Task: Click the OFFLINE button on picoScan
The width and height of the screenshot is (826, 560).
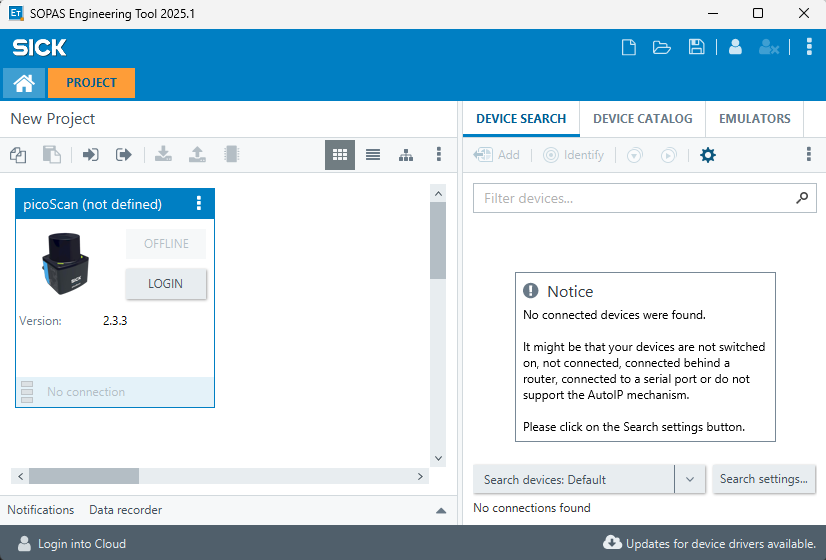Action: pyautogui.click(x=166, y=244)
